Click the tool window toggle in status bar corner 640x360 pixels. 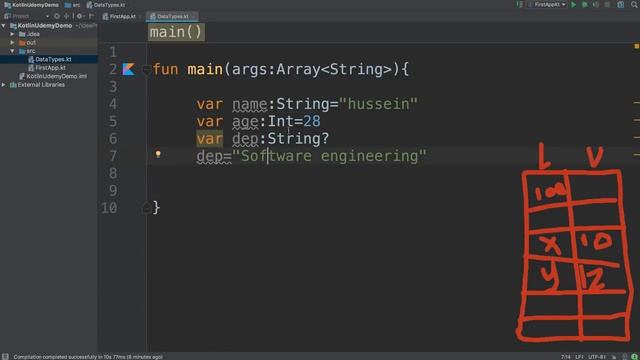pyautogui.click(x=5, y=356)
